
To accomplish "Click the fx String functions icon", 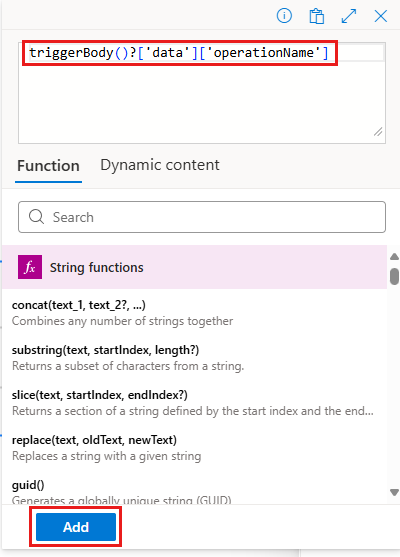I will pyautogui.click(x=30, y=267).
